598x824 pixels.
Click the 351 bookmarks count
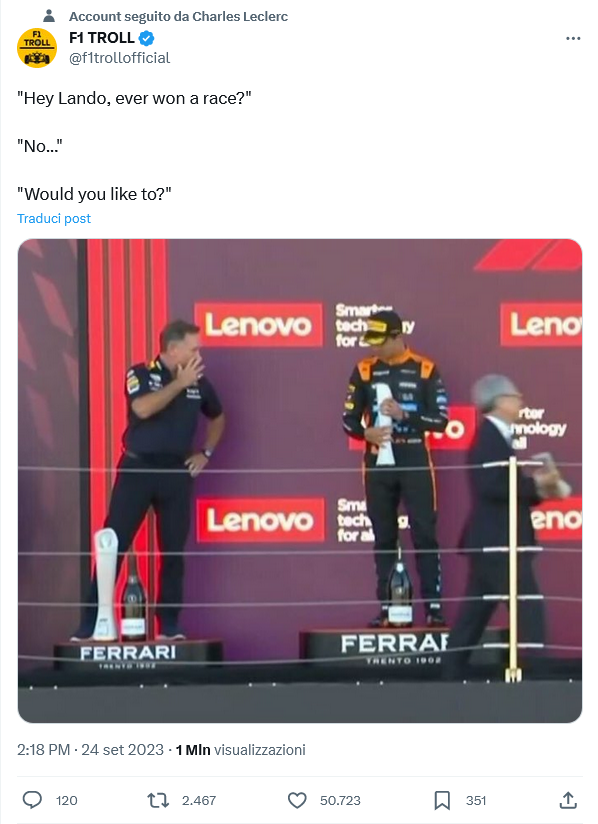476,800
